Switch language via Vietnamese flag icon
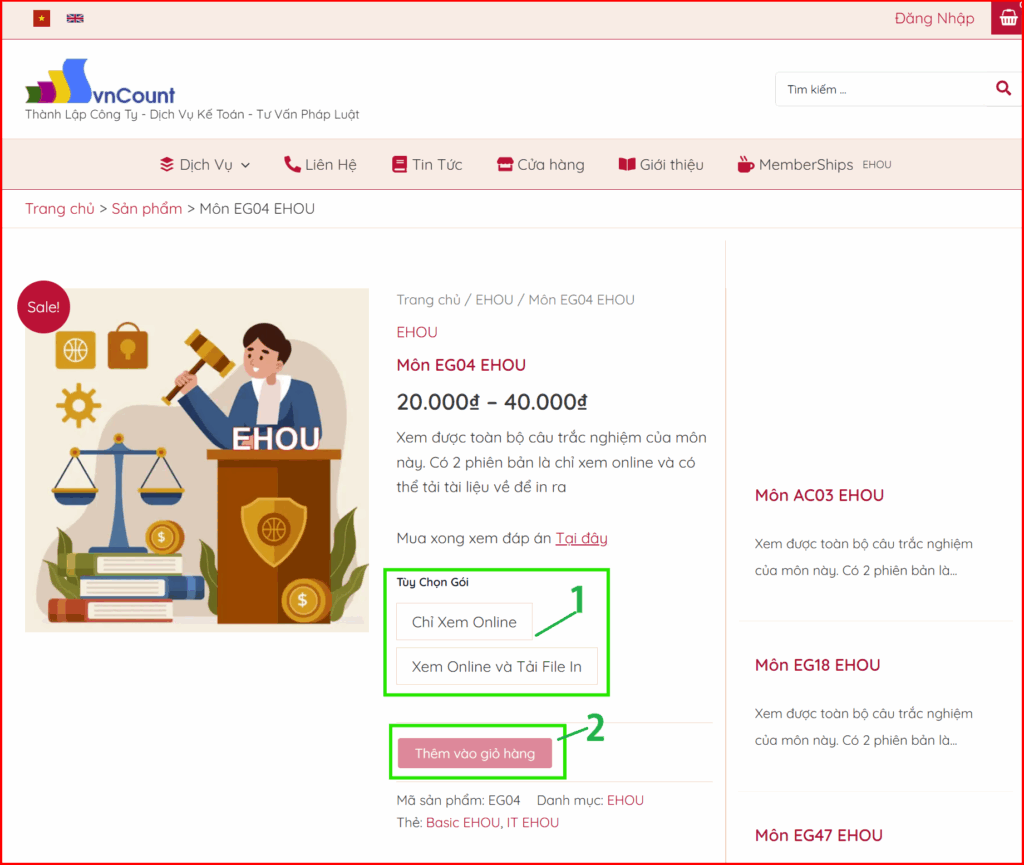 42,18
